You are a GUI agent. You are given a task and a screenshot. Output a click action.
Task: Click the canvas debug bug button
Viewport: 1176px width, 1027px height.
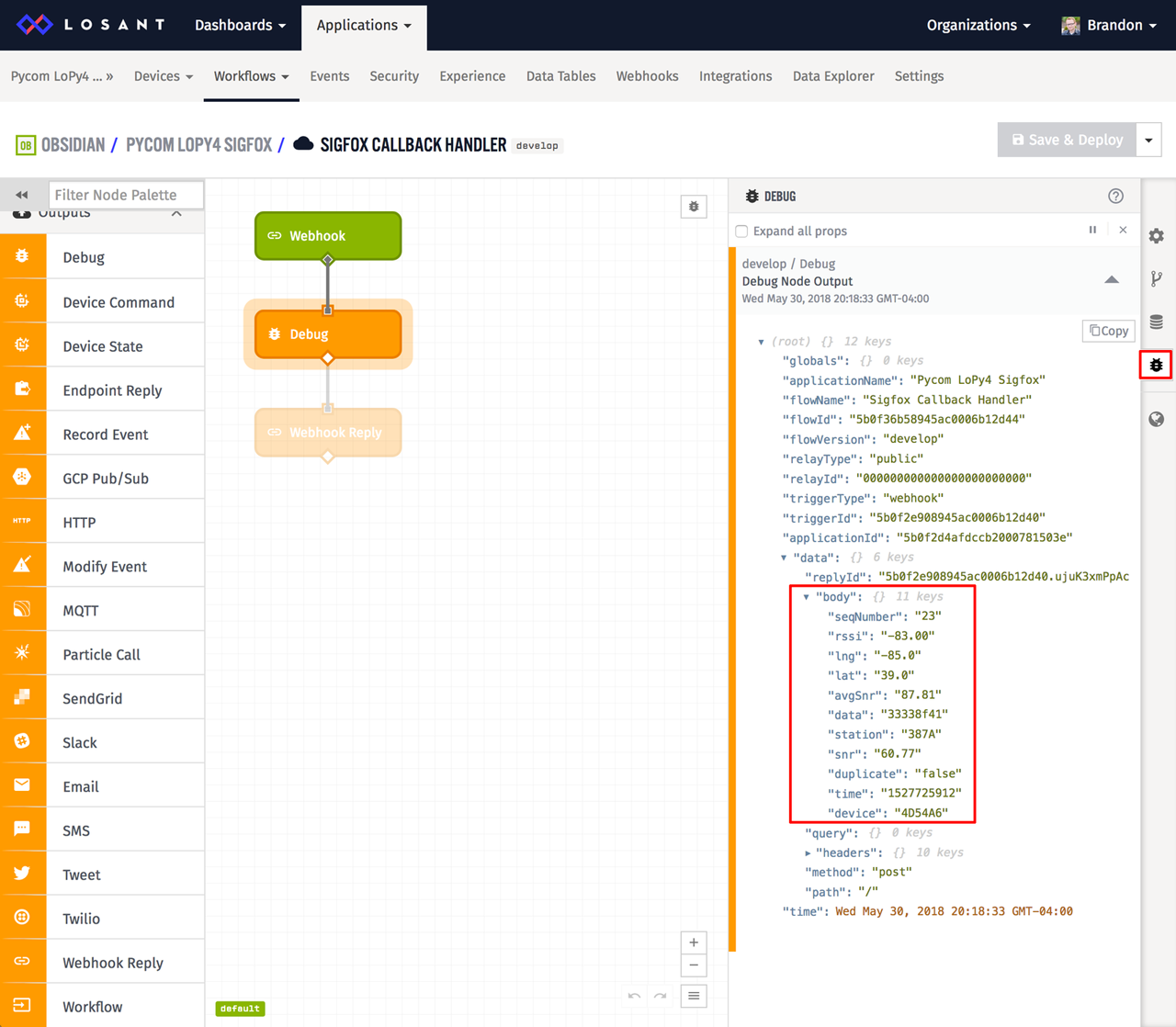coord(694,207)
